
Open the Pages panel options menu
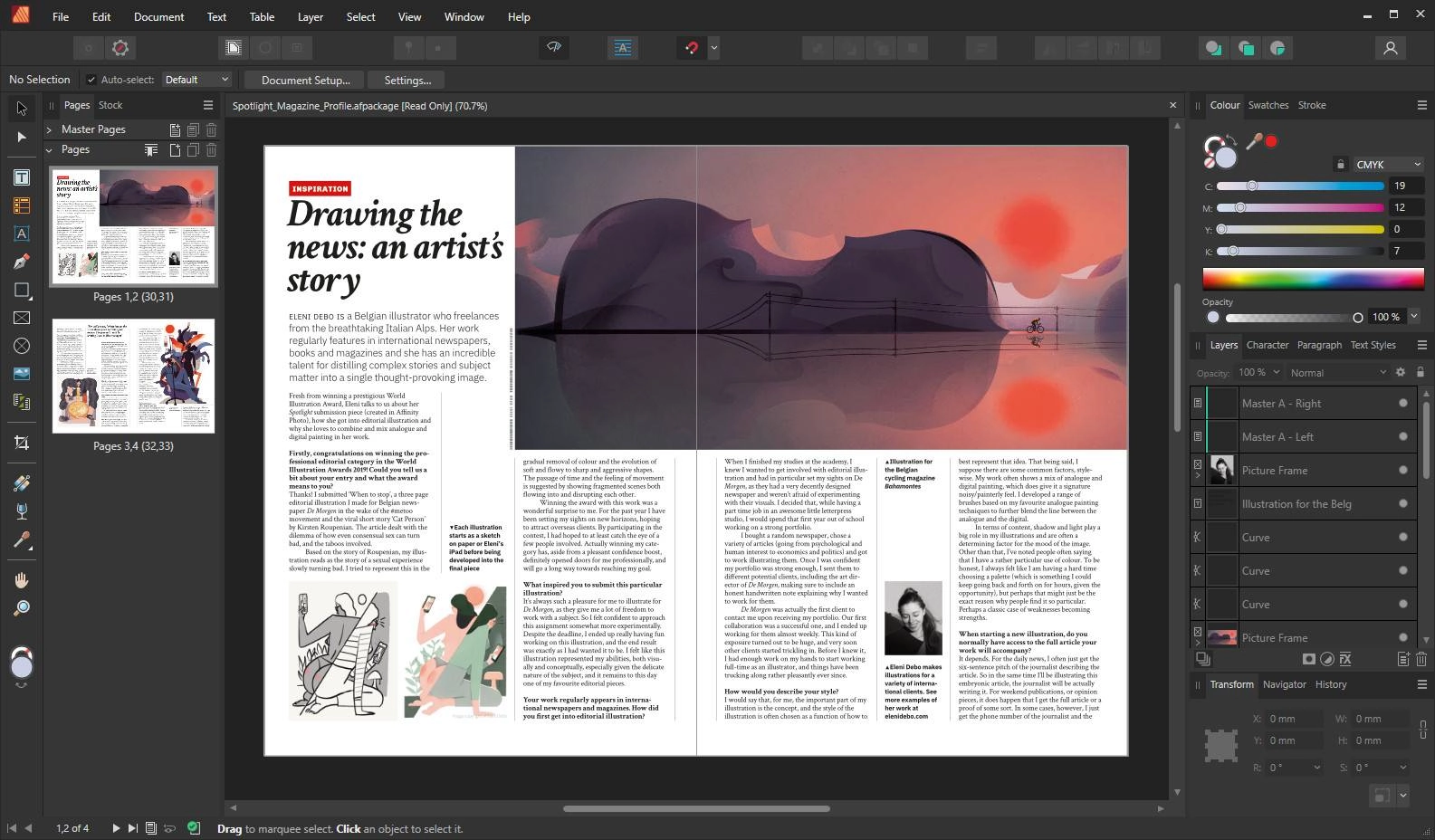[x=208, y=105]
